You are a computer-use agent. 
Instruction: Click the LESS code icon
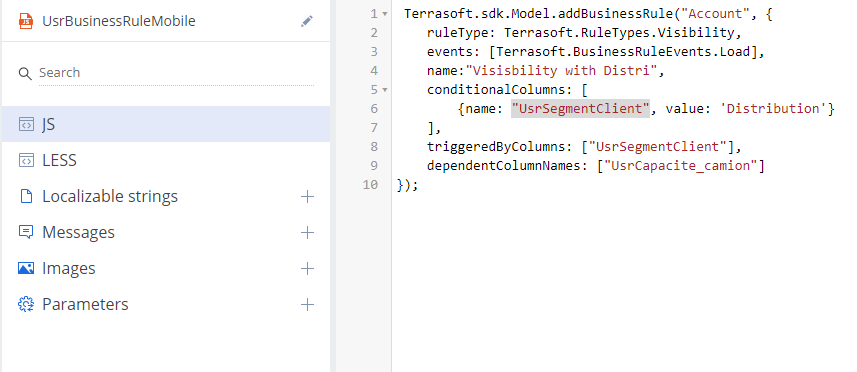[x=26, y=160]
